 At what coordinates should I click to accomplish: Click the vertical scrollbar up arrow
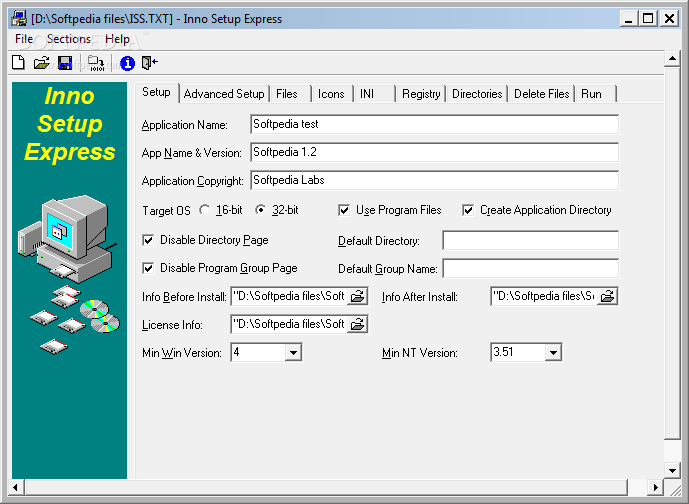[672, 58]
